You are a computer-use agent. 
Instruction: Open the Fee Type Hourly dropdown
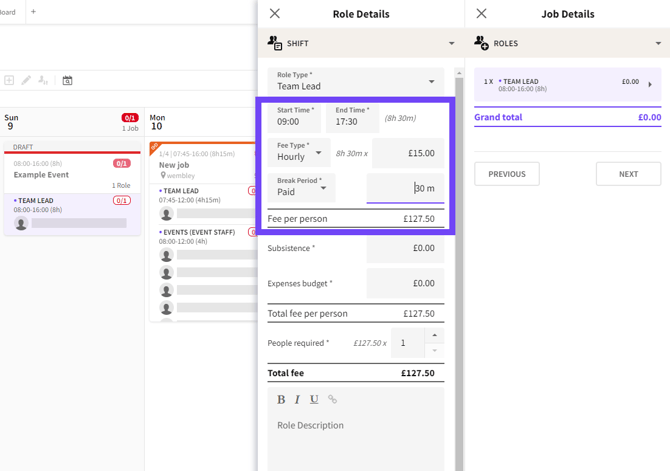point(299,152)
